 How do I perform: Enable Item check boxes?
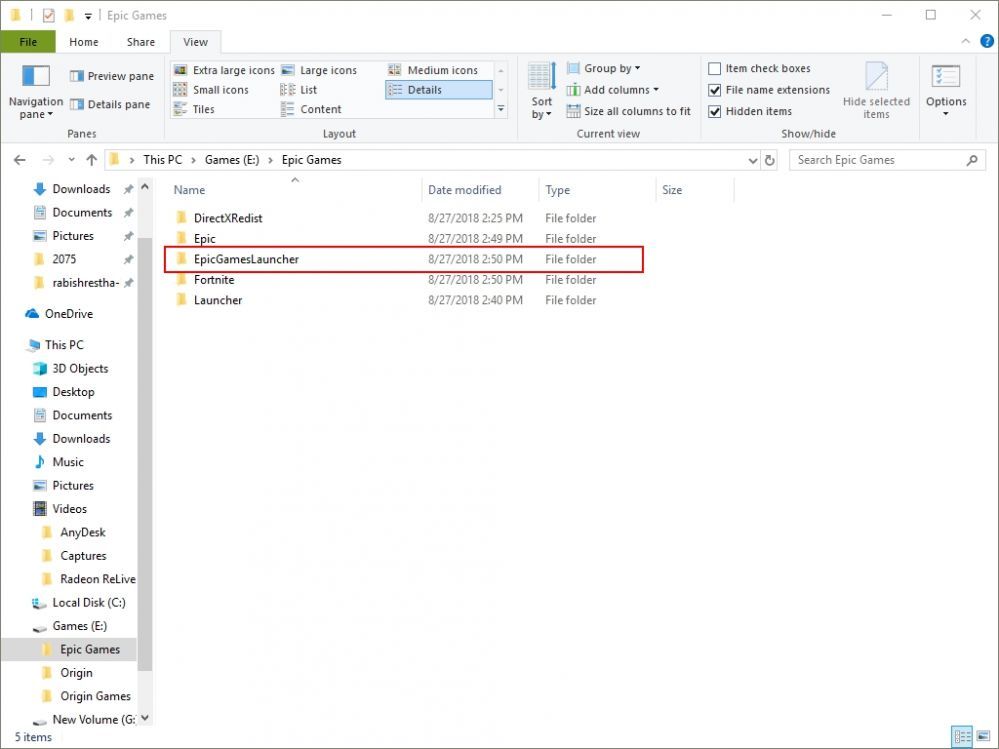(759, 68)
